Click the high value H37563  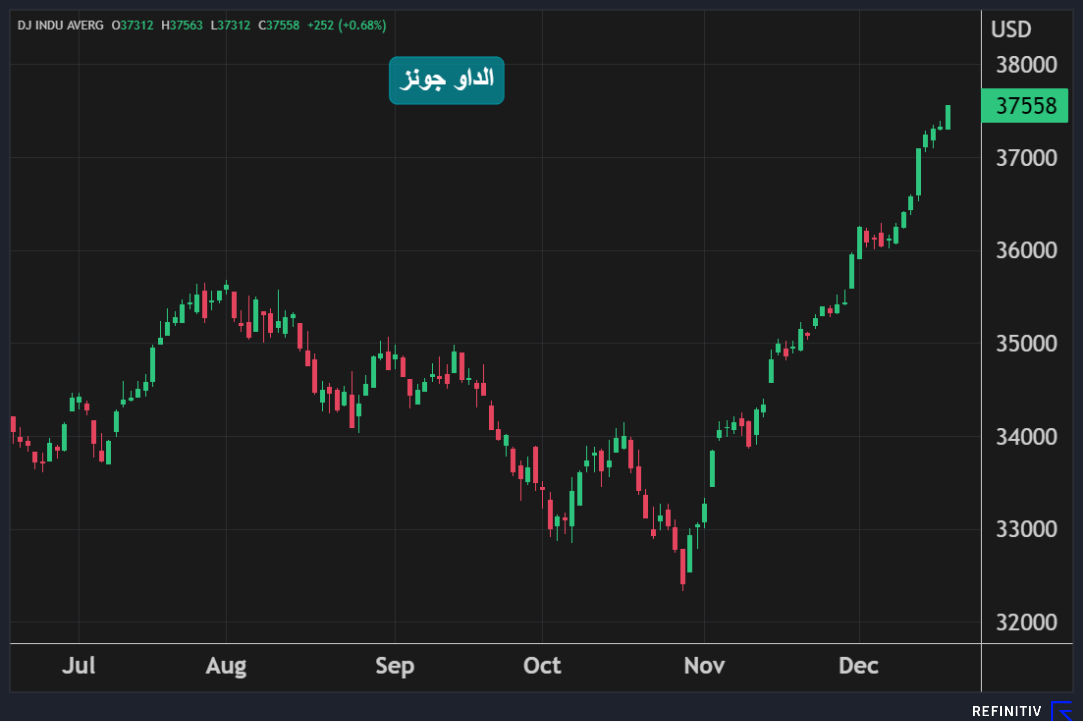click(x=184, y=24)
